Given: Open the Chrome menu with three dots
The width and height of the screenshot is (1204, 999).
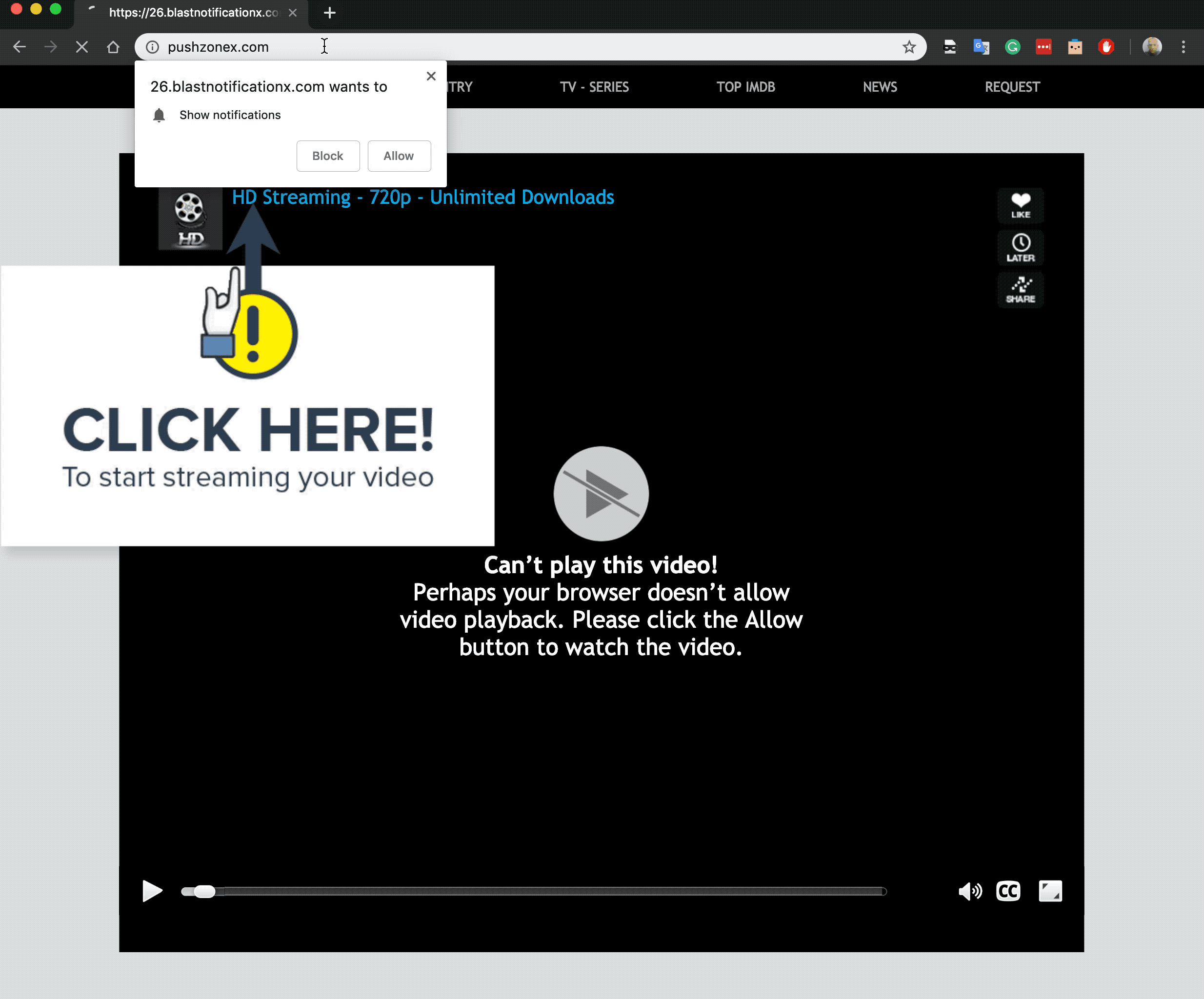Looking at the screenshot, I should pos(1184,47).
